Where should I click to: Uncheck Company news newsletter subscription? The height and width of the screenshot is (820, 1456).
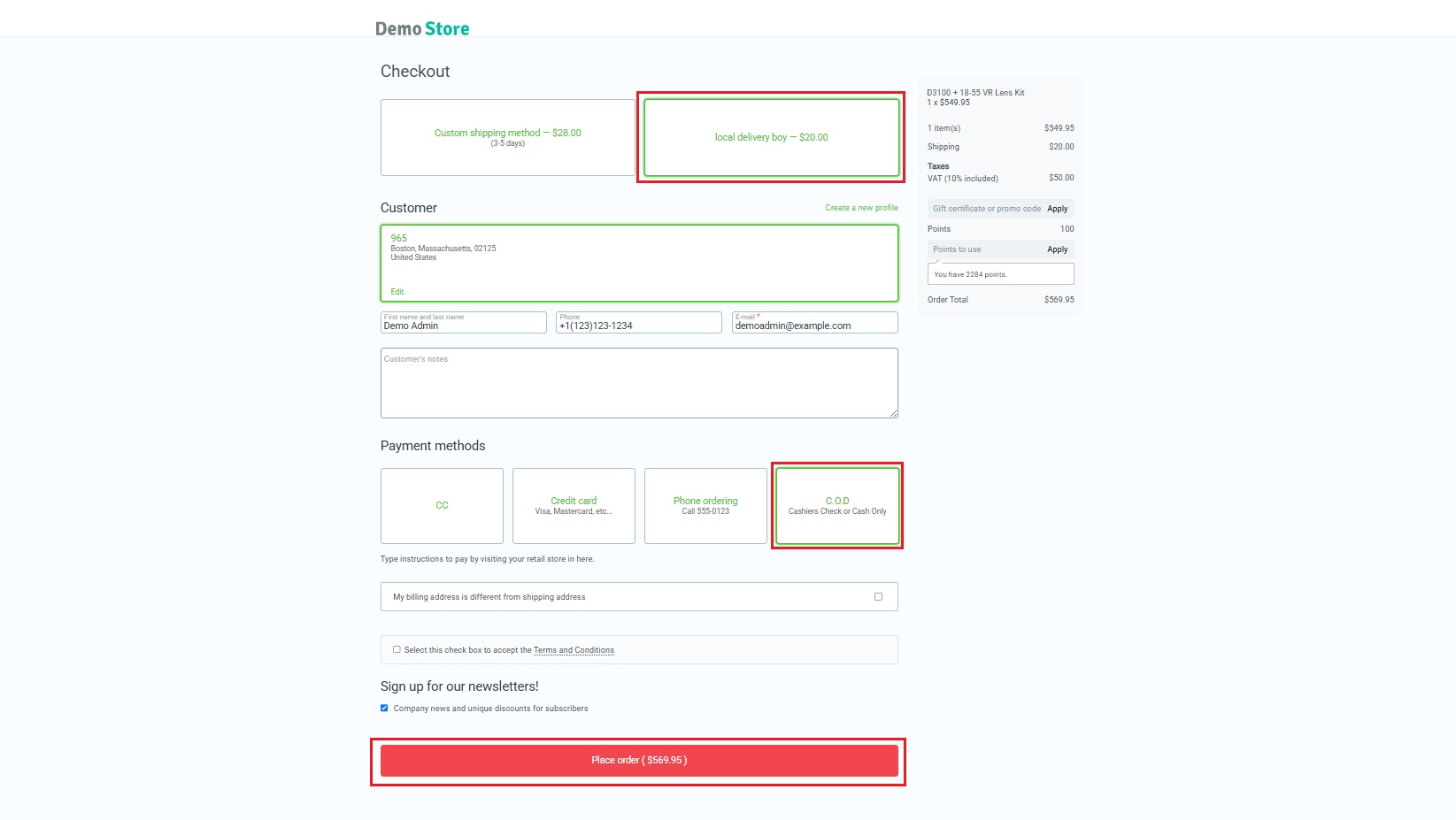(384, 708)
